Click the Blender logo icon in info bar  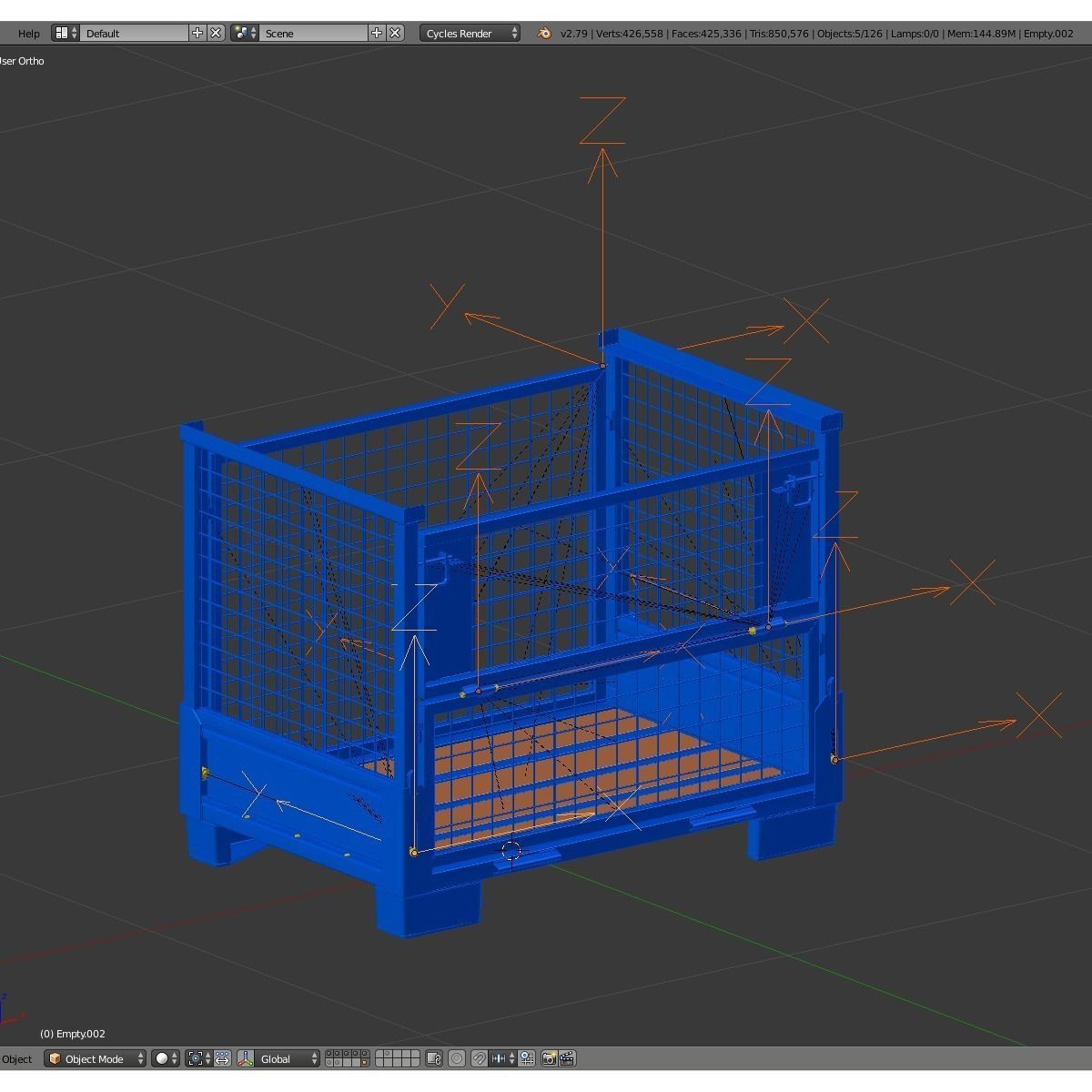pos(544,33)
